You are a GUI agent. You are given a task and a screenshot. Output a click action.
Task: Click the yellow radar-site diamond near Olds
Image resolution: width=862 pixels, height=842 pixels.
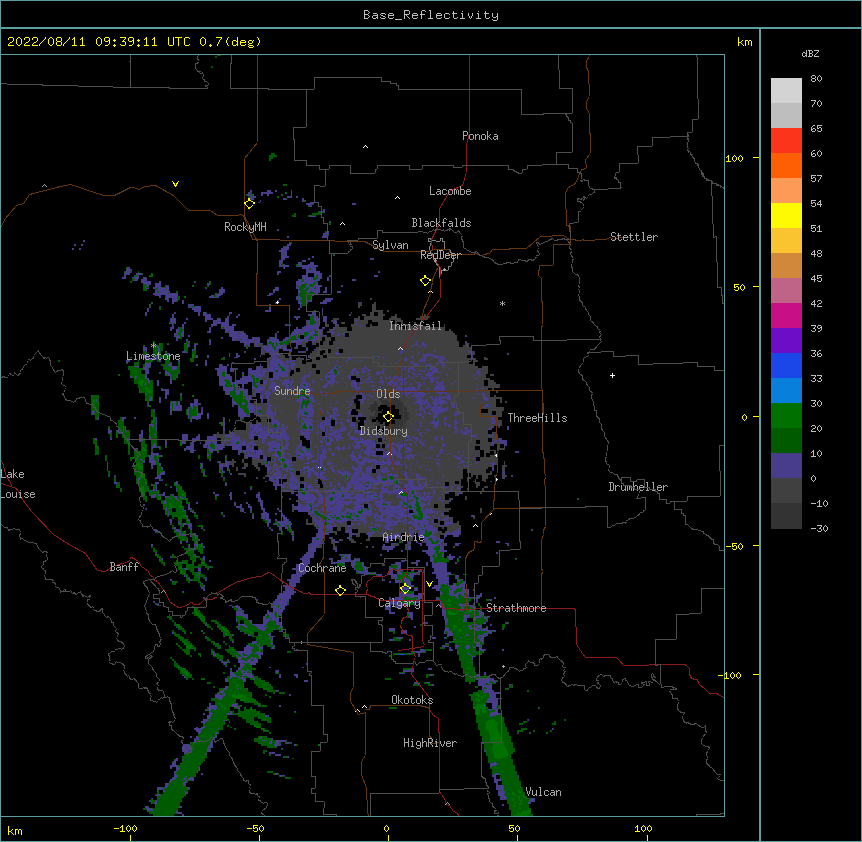388,417
